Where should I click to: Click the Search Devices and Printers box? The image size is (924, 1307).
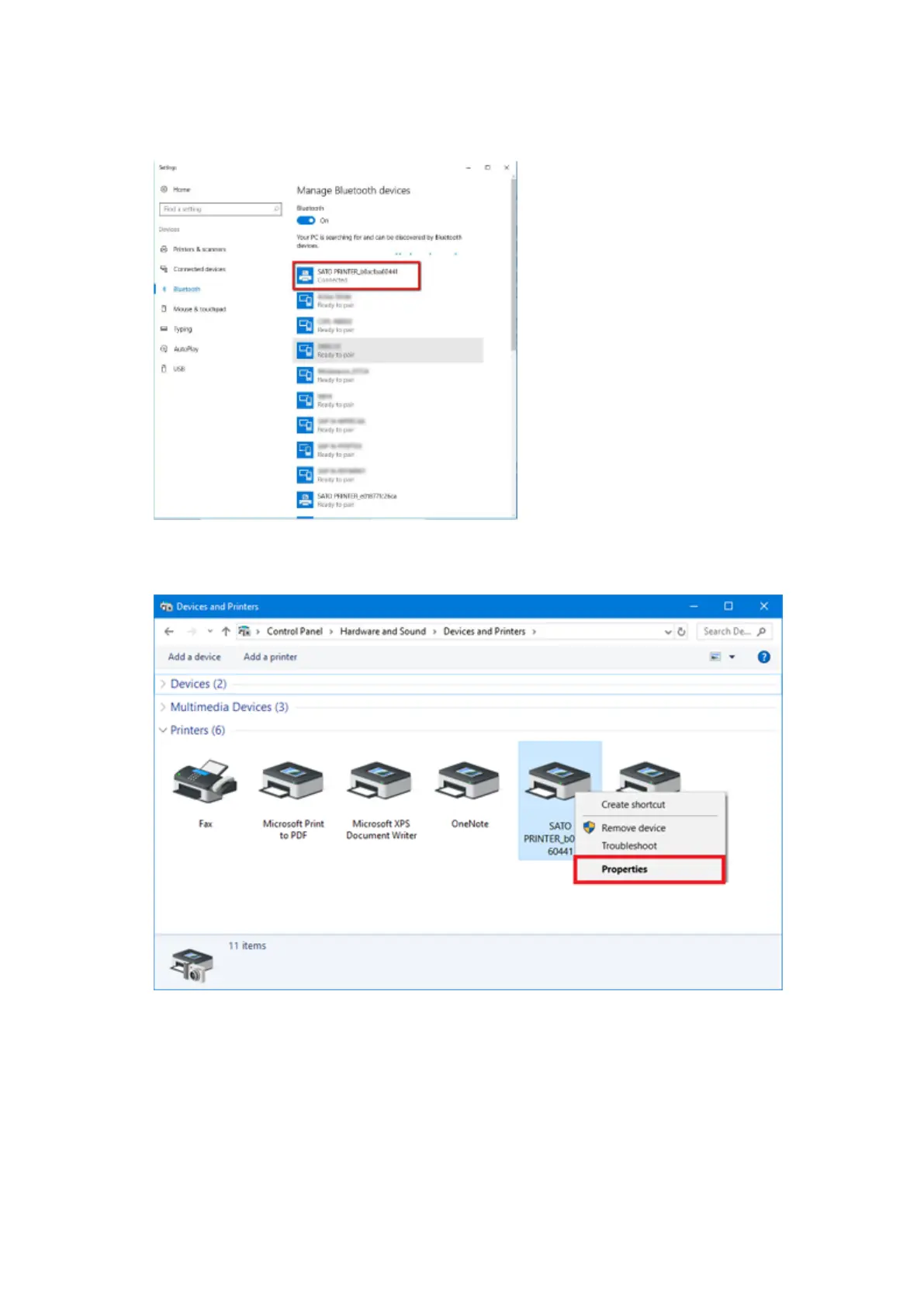[733, 632]
